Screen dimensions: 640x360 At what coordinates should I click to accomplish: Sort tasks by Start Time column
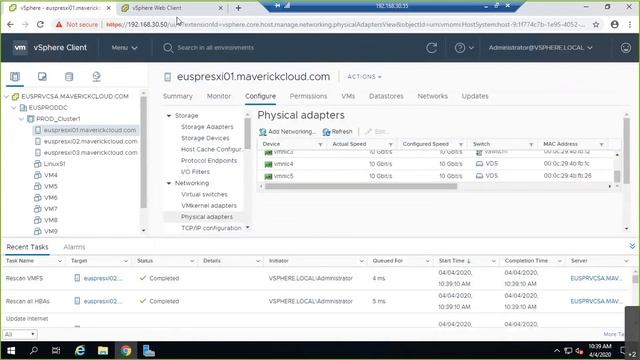tap(454, 261)
